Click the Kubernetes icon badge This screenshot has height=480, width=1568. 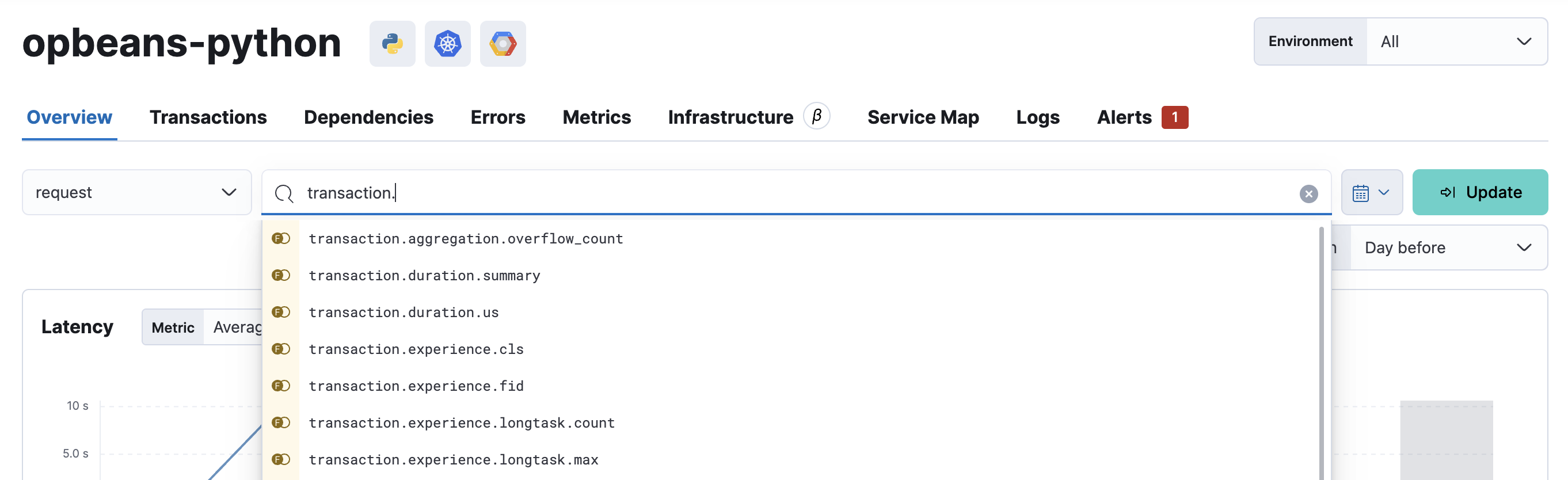(447, 44)
